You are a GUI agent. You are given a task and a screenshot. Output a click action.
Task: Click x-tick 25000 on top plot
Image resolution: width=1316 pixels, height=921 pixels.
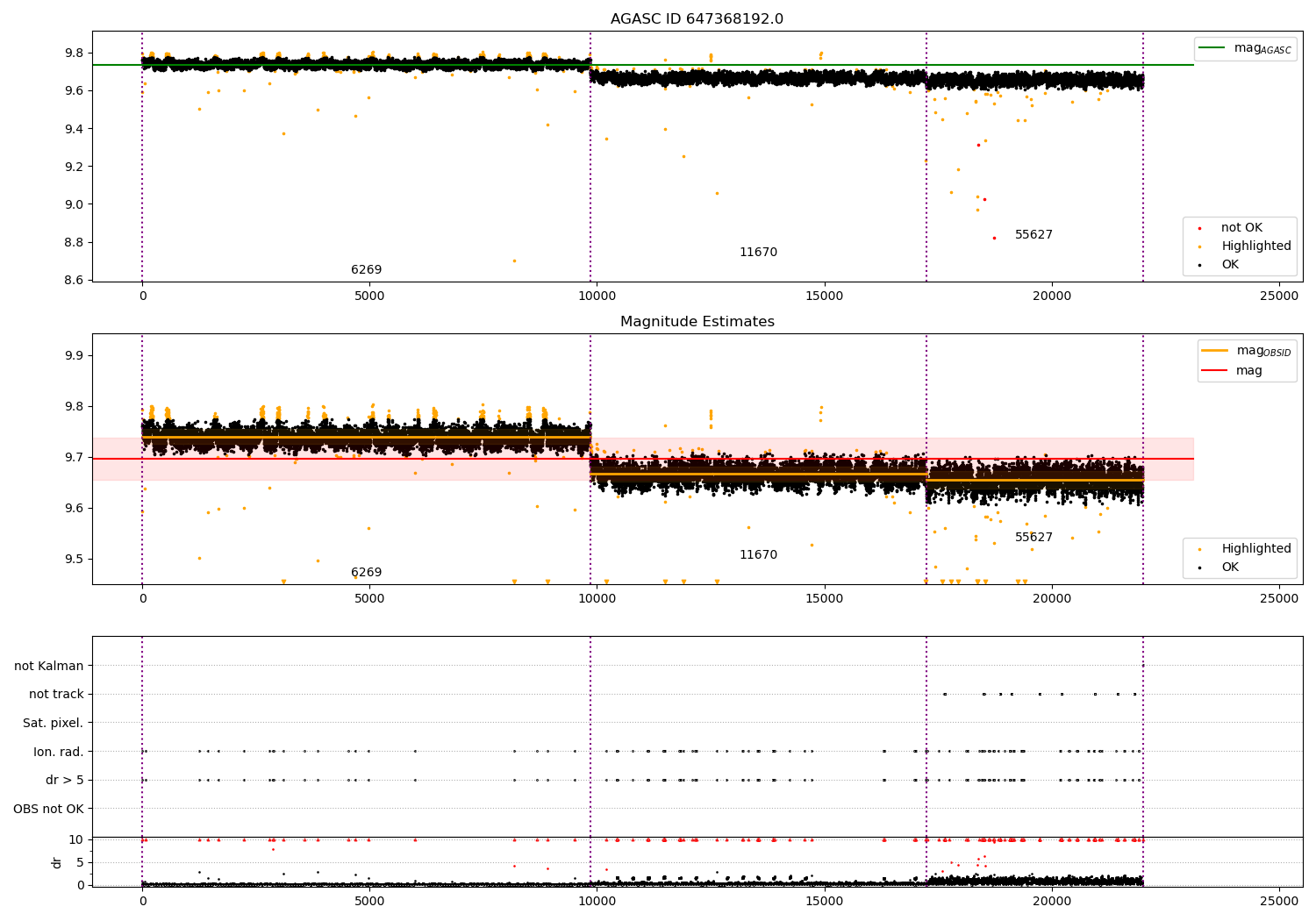coord(1279,296)
